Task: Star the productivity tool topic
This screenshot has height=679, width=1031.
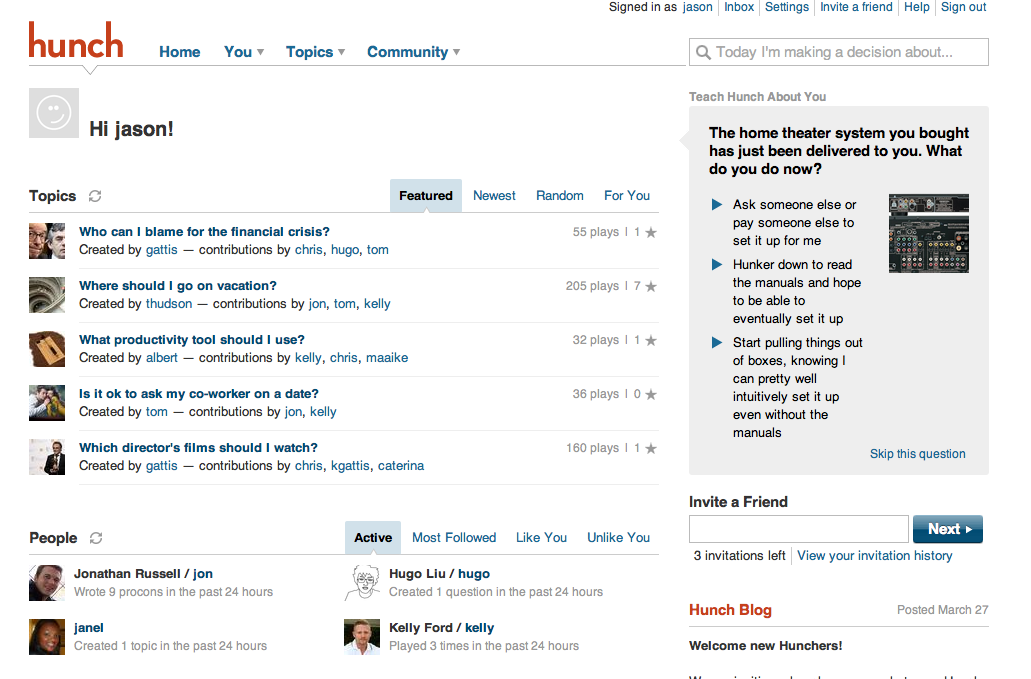Action: tap(651, 340)
